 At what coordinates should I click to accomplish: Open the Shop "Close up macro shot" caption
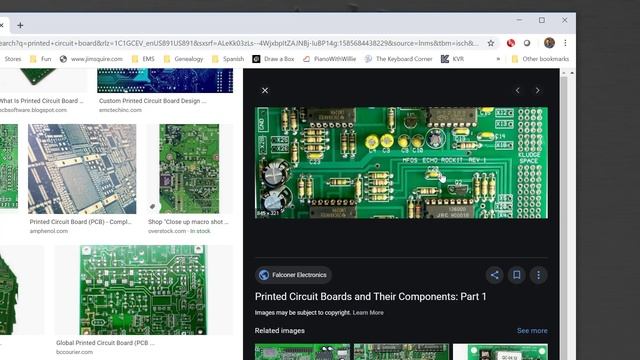188,222
